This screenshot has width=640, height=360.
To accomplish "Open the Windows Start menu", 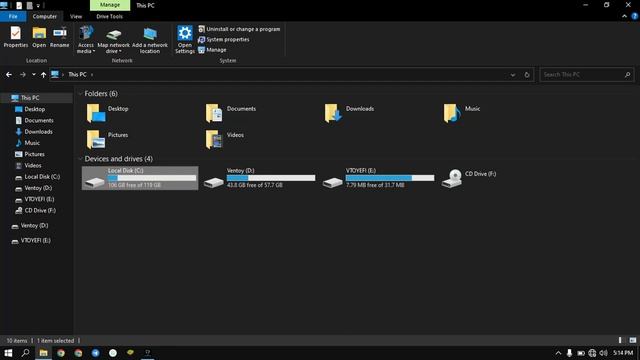I will 8,353.
